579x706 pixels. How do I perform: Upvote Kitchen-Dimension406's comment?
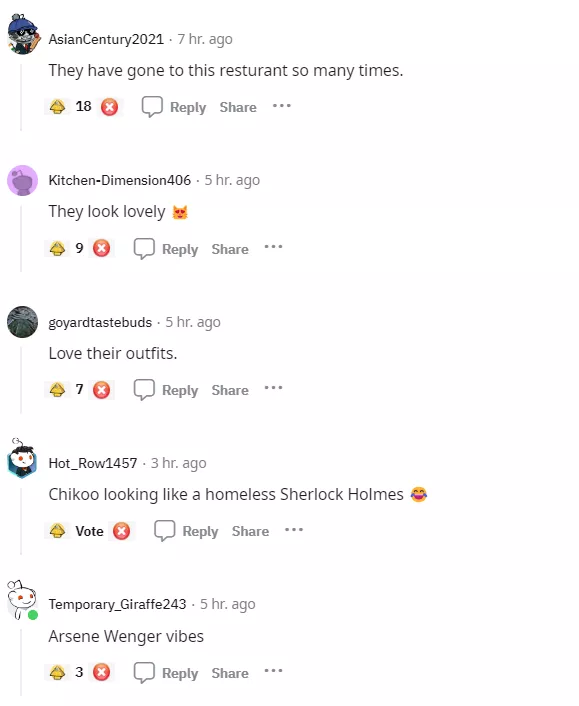coord(57,248)
